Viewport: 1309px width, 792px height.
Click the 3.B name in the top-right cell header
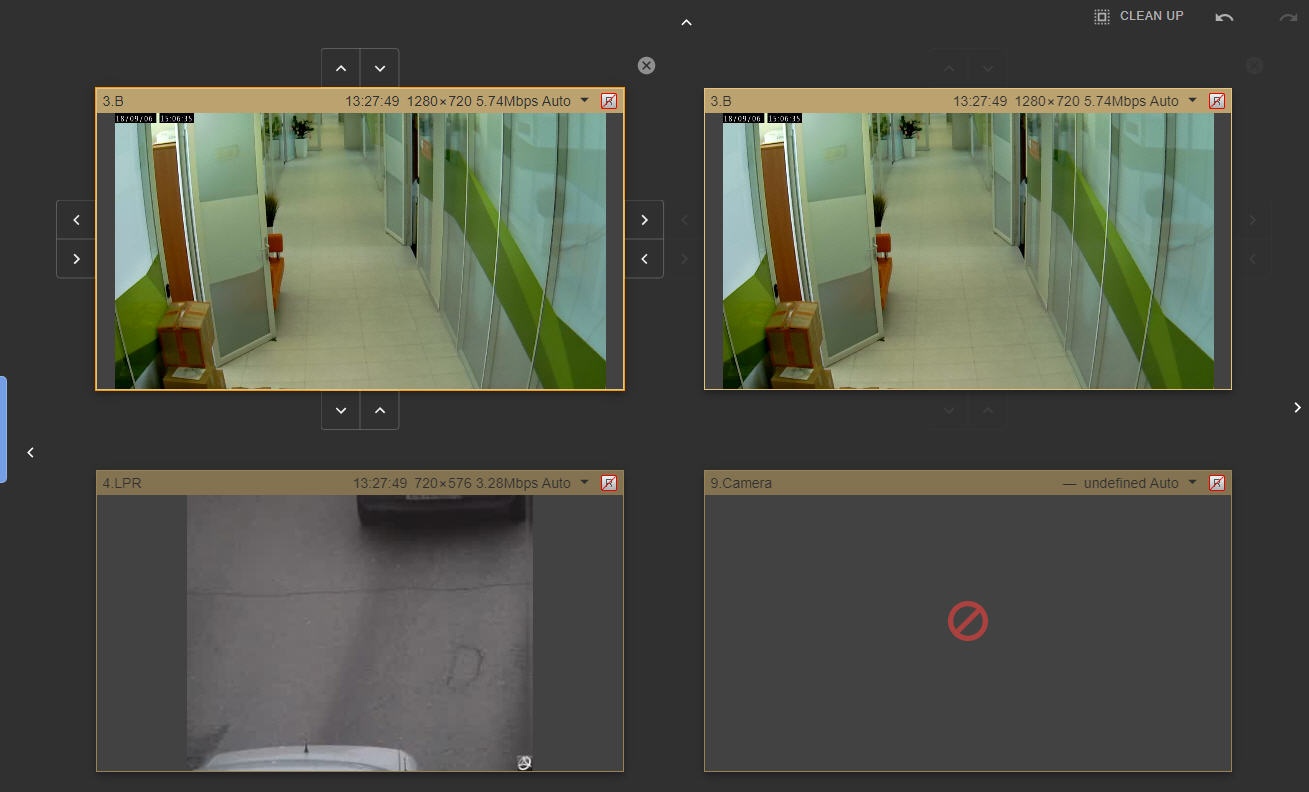(x=721, y=101)
